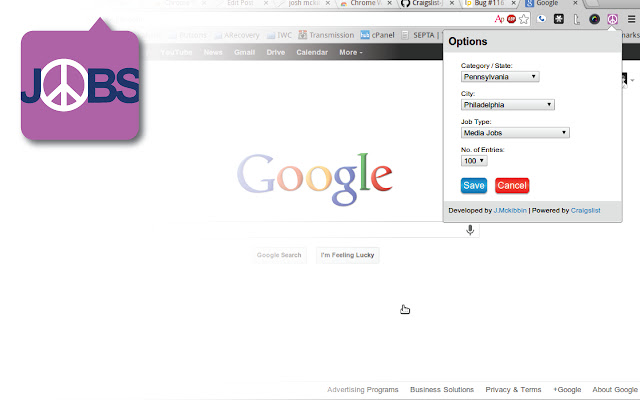The height and width of the screenshot is (400, 640).
Task: Click the I'm Feeling Lucky button
Action: [347, 255]
